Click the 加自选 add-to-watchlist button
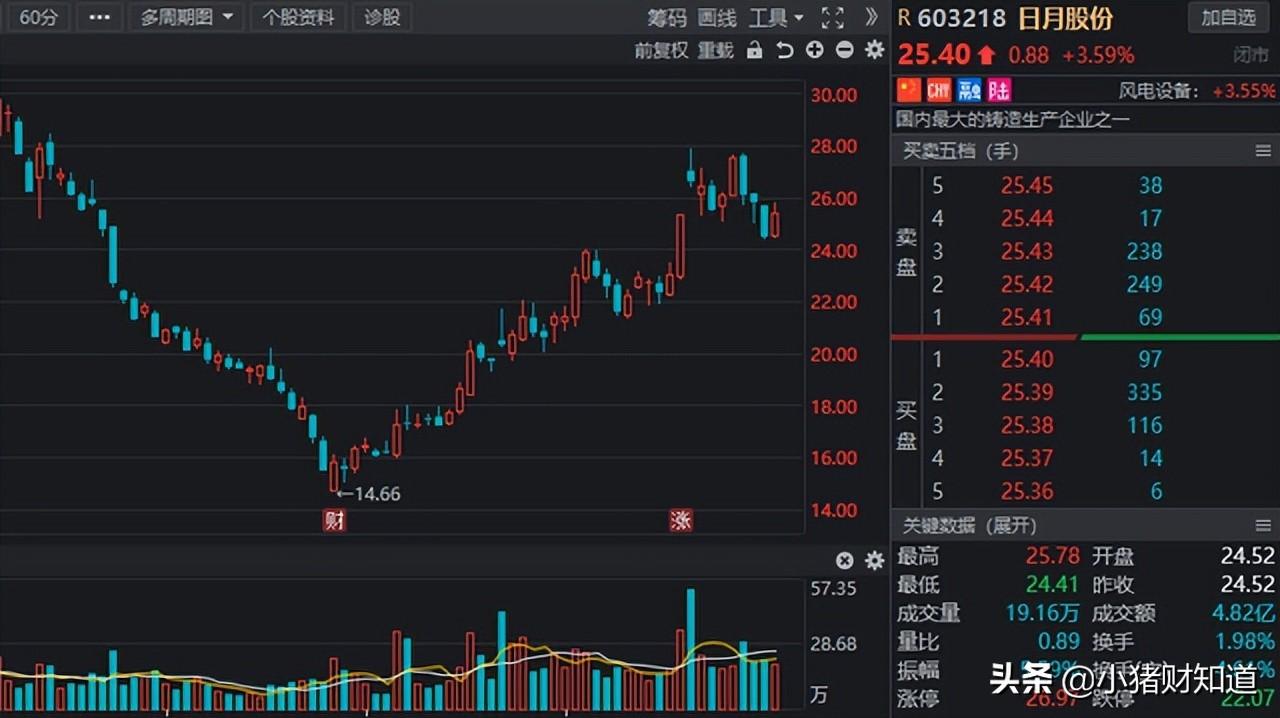Image resolution: width=1280 pixels, height=718 pixels. [1228, 17]
